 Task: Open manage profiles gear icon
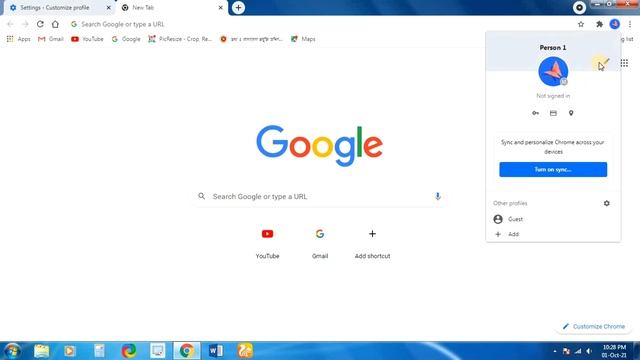(607, 203)
